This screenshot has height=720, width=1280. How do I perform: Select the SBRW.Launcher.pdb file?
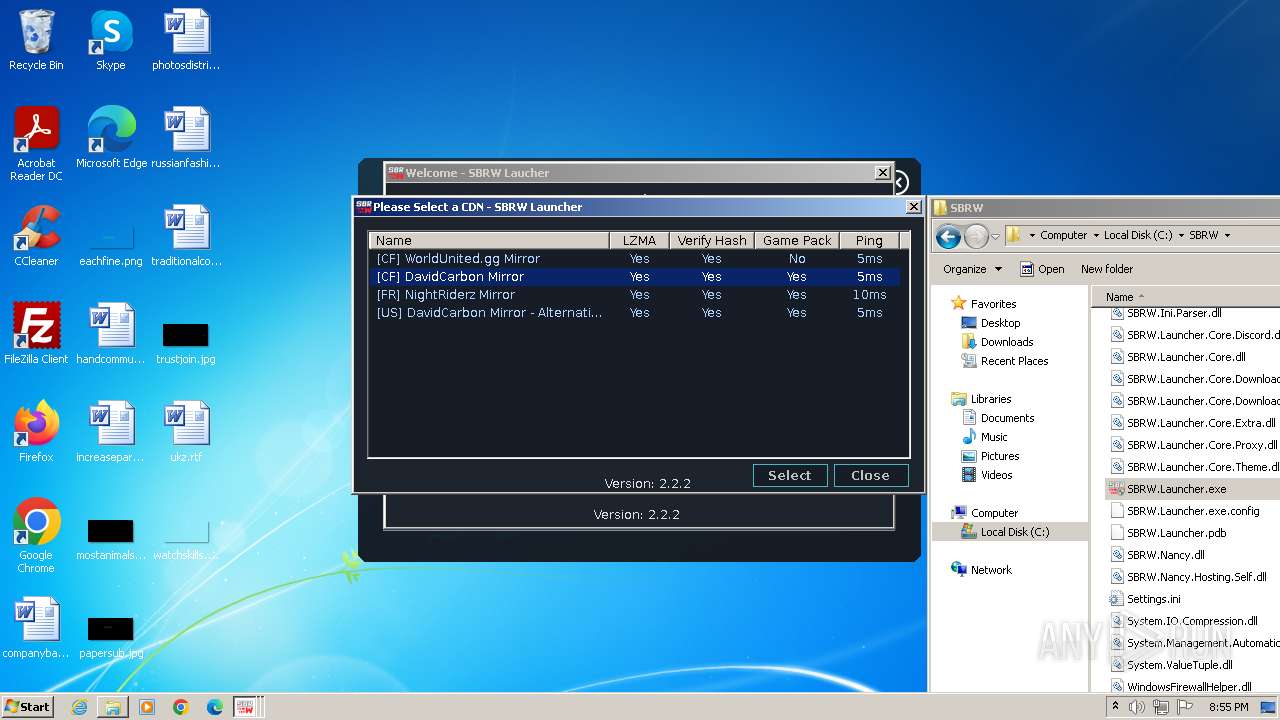[1176, 533]
